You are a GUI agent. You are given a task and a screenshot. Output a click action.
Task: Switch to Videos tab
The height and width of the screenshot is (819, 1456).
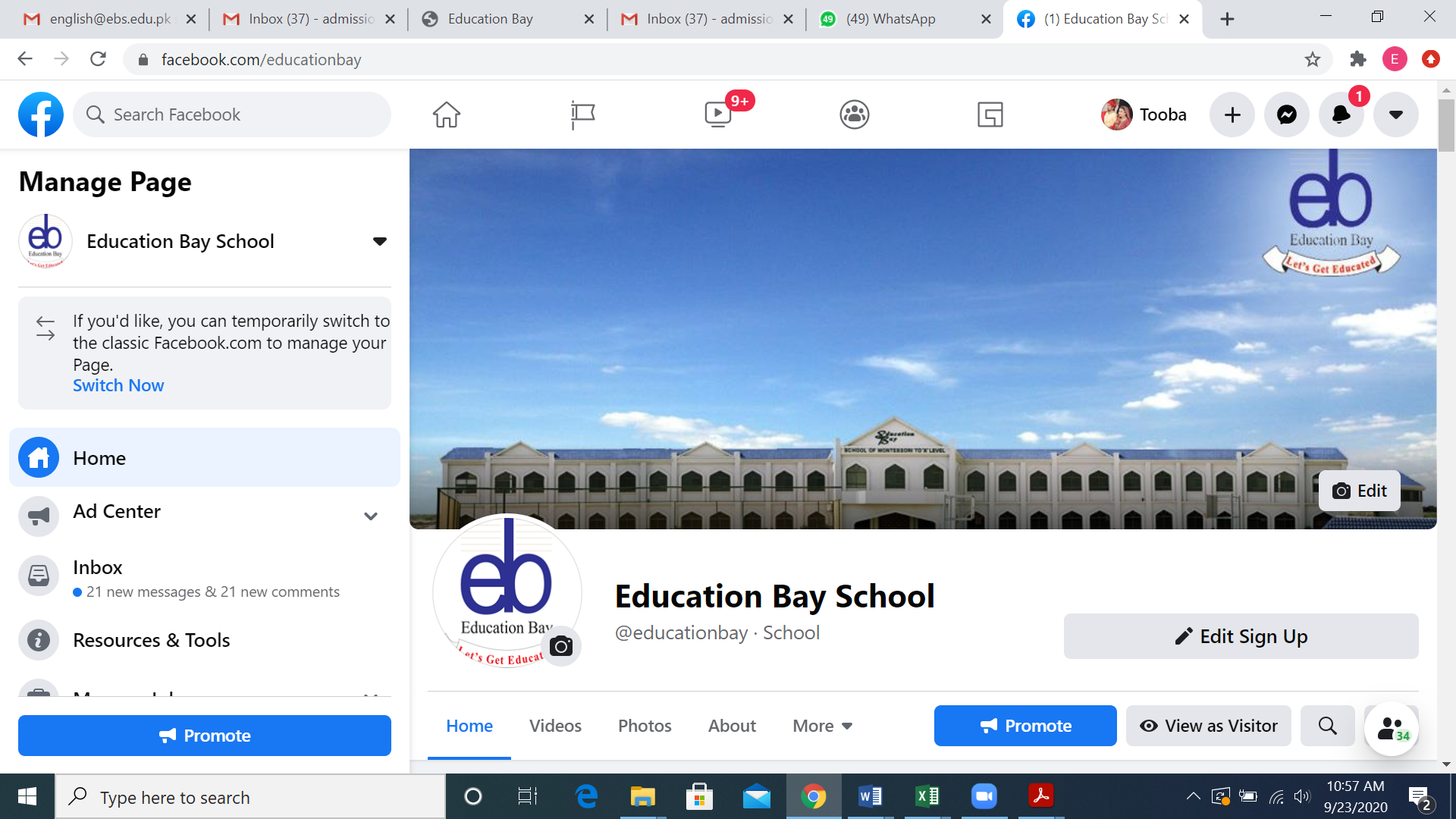coord(555,726)
